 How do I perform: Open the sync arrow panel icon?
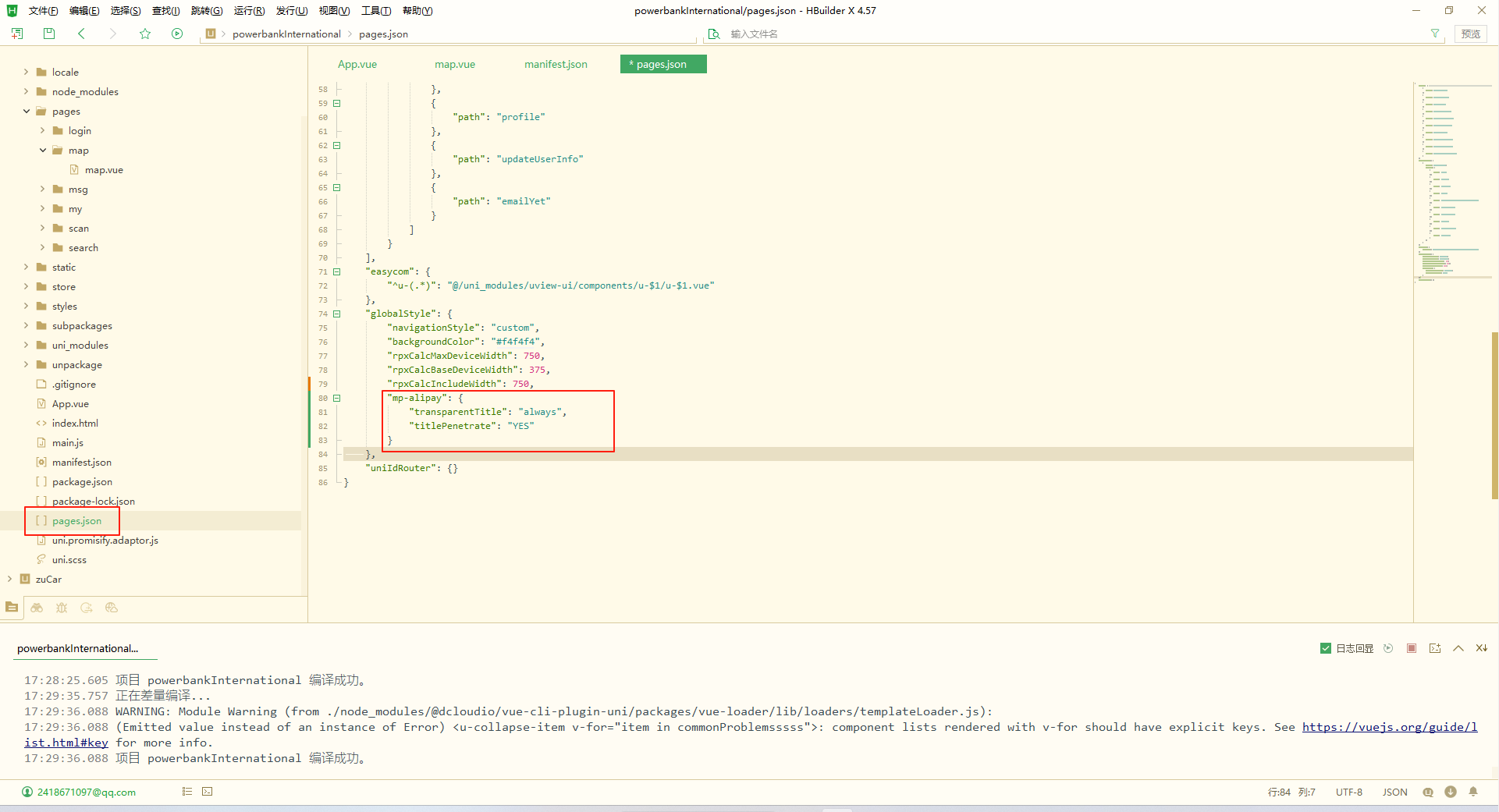pyautogui.click(x=87, y=608)
